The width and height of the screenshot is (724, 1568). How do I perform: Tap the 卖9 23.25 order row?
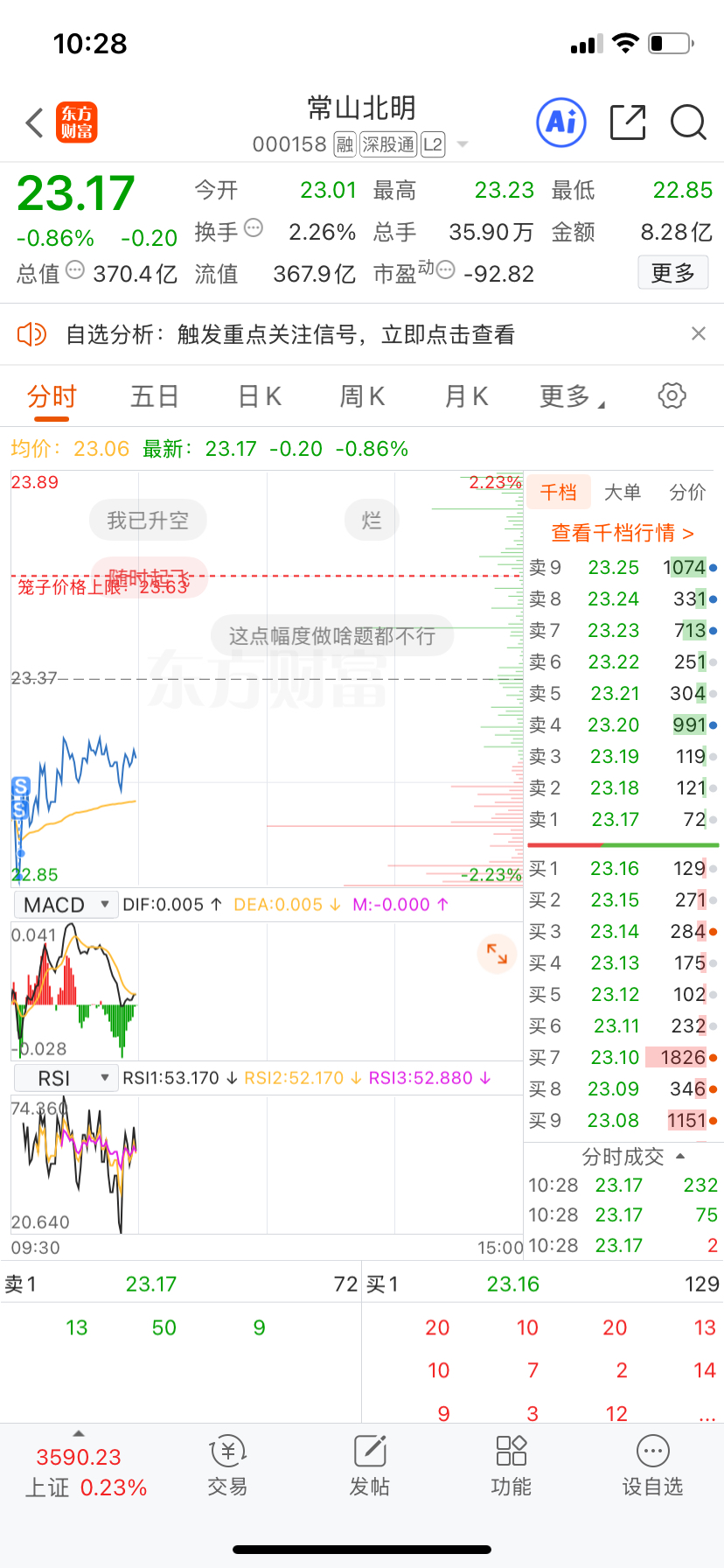pos(623,567)
